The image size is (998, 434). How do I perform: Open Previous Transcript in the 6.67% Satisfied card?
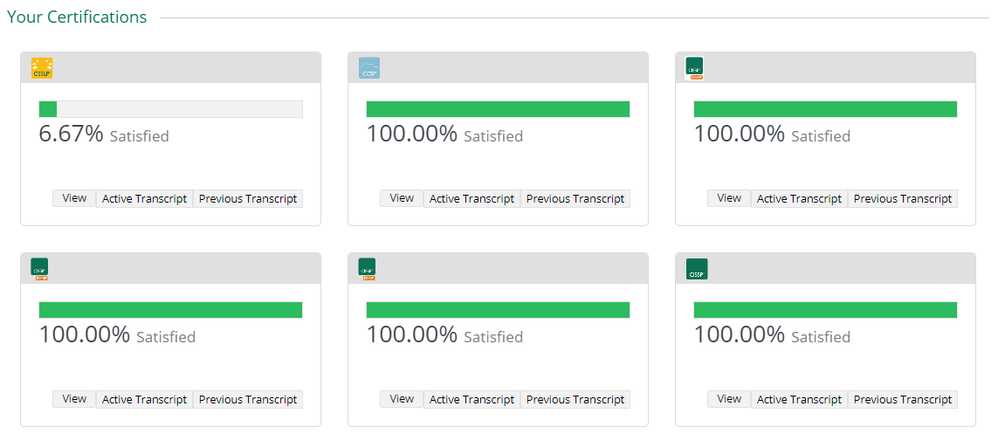248,199
